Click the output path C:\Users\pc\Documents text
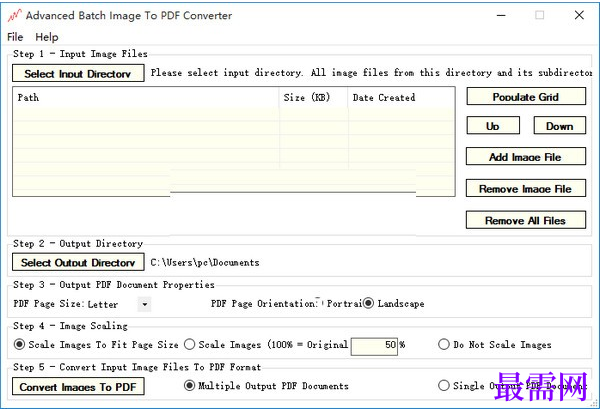The height and width of the screenshot is (418, 606). click(205, 263)
